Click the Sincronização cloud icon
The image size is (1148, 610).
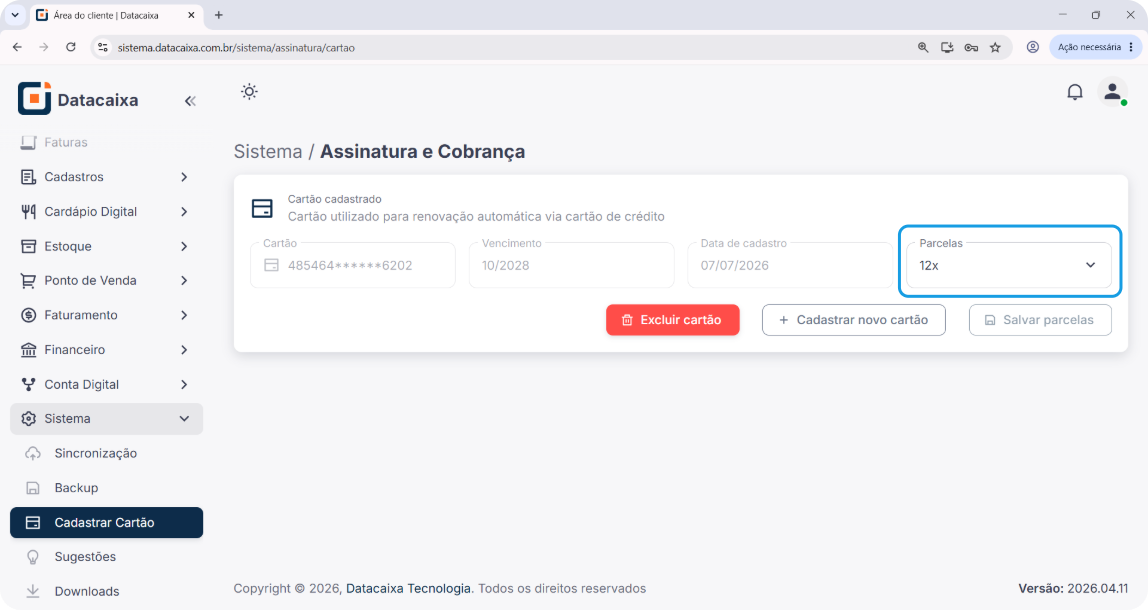pyautogui.click(x=32, y=453)
